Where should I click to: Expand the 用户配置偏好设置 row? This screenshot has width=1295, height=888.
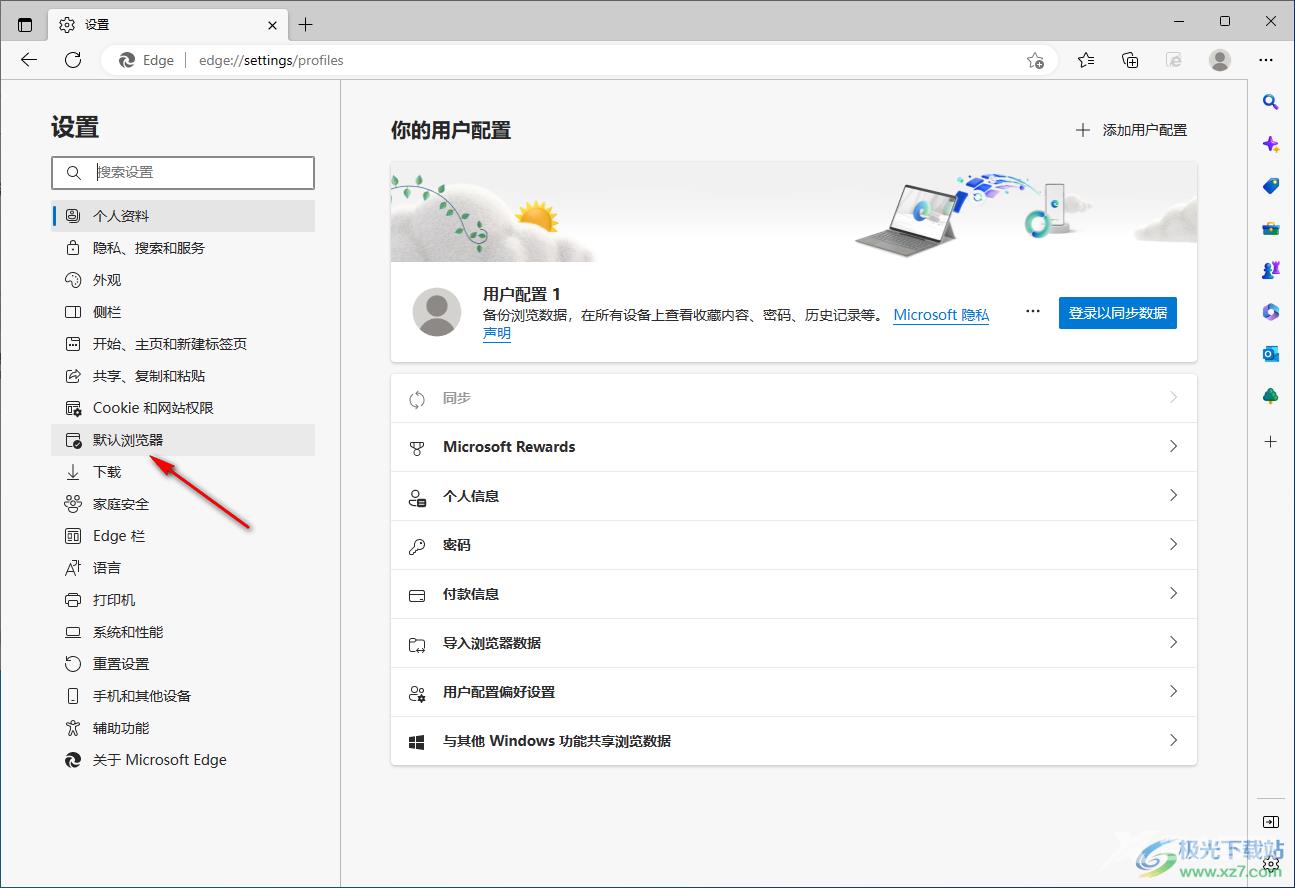(794, 692)
